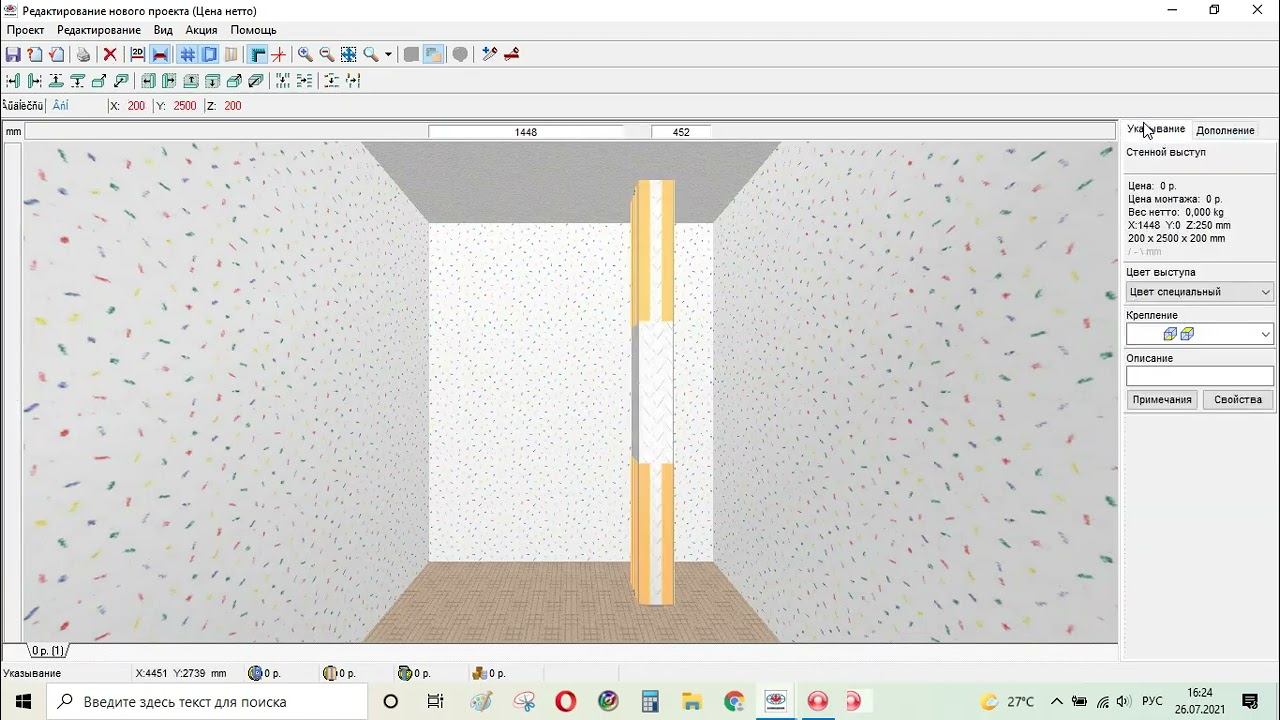Open the zoom magnifier dropdown arrow
Viewport: 1280px width, 720px height.
(388, 54)
